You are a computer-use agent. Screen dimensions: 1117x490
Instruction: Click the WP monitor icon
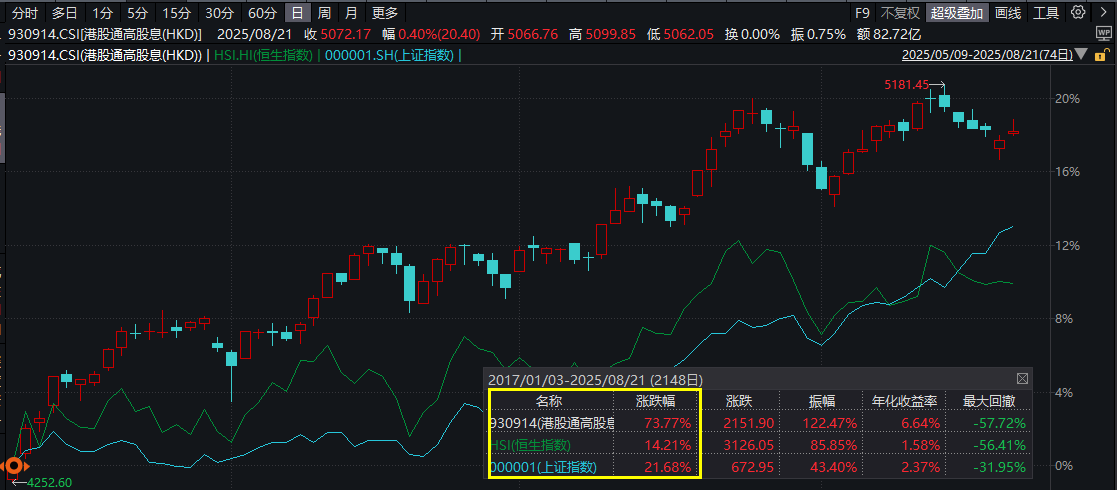pyautogui.click(x=1103, y=34)
